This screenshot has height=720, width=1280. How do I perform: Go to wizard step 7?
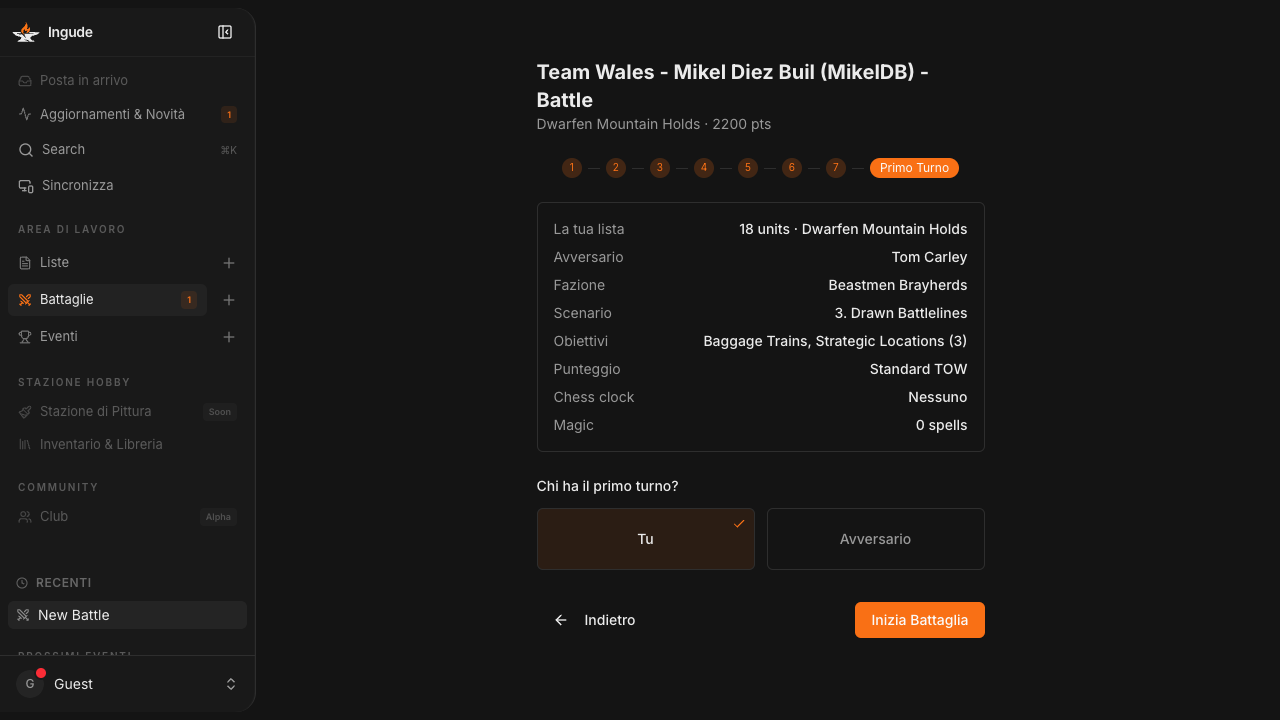836,168
